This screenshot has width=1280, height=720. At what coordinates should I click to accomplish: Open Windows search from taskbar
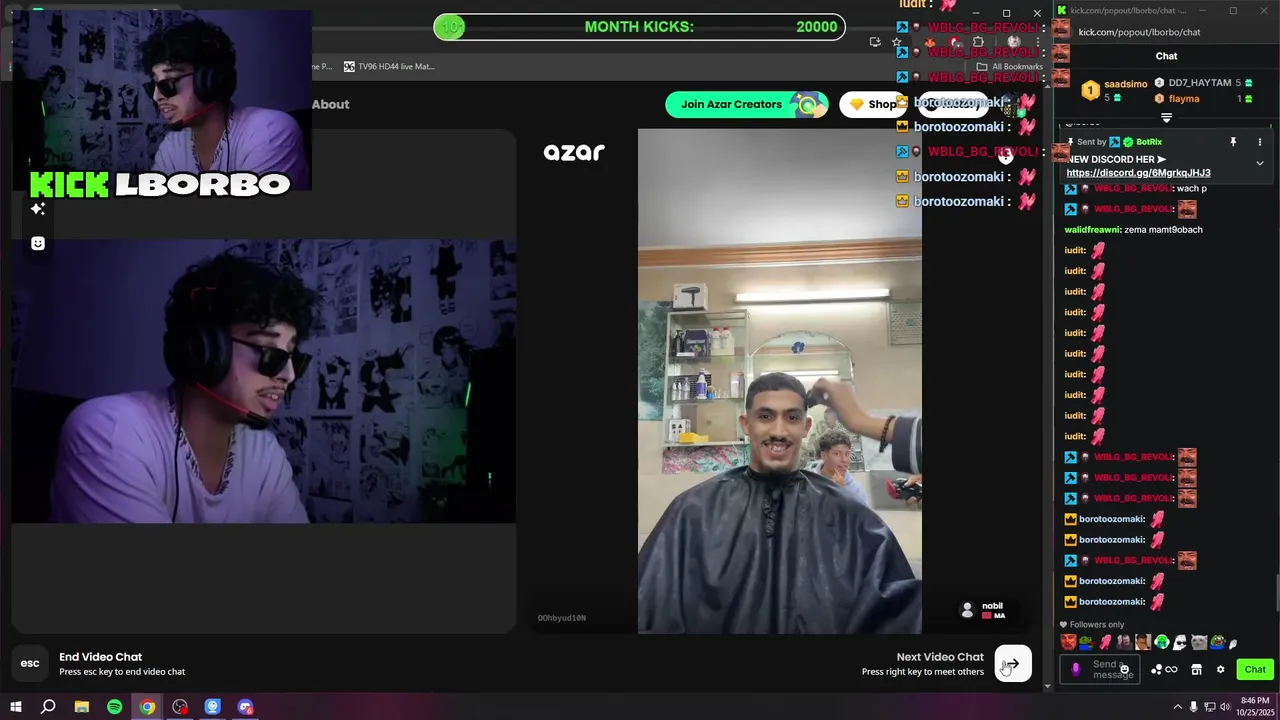(x=48, y=707)
